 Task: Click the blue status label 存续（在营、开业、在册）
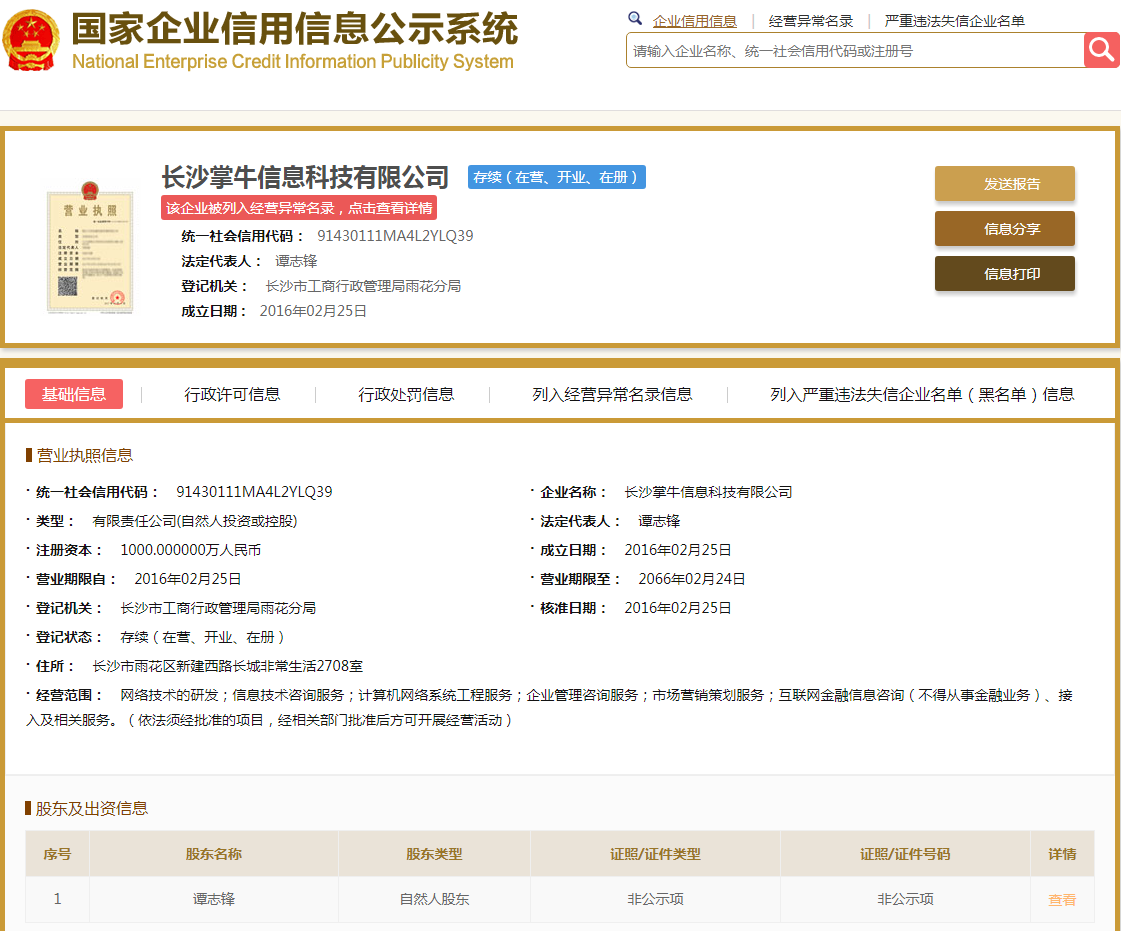pos(556,176)
